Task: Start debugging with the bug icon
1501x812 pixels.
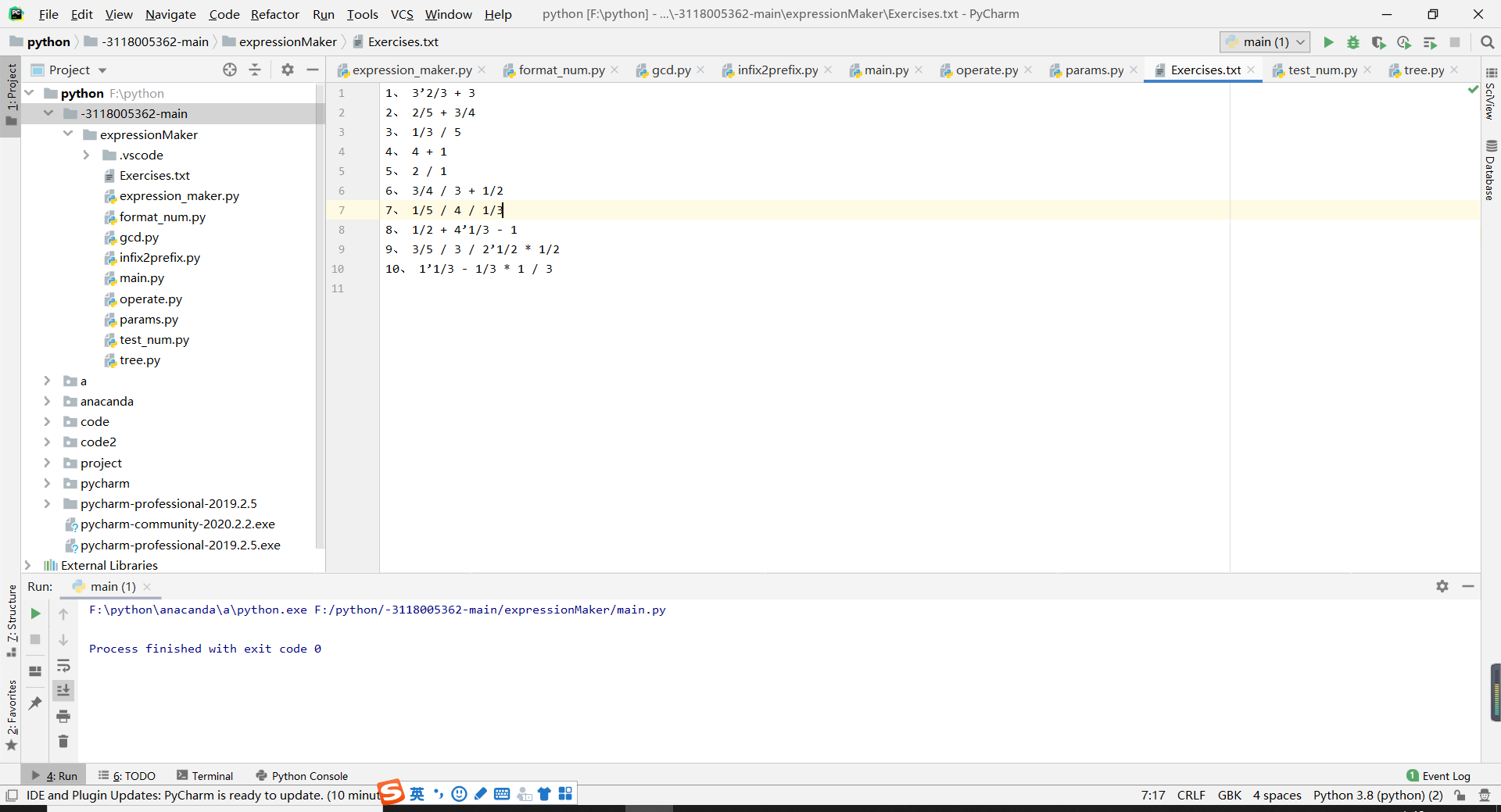Action: (1353, 42)
